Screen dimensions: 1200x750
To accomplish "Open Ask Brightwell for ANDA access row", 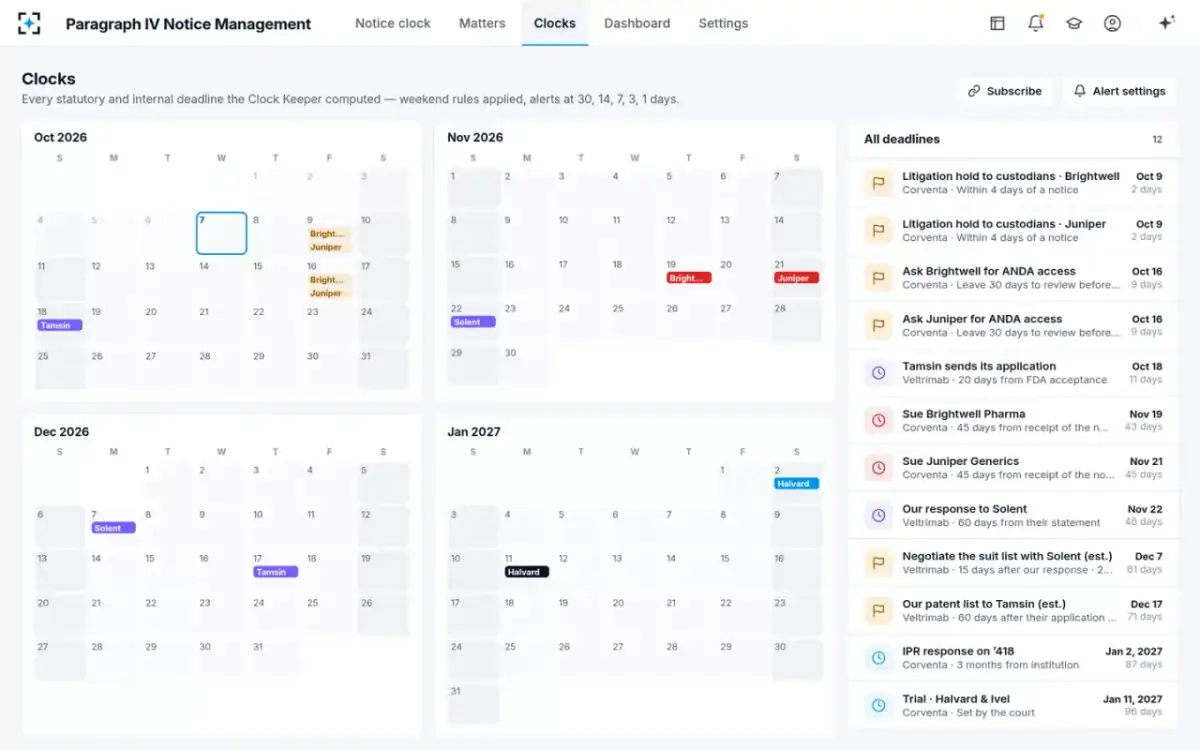I will pyautogui.click(x=1013, y=278).
